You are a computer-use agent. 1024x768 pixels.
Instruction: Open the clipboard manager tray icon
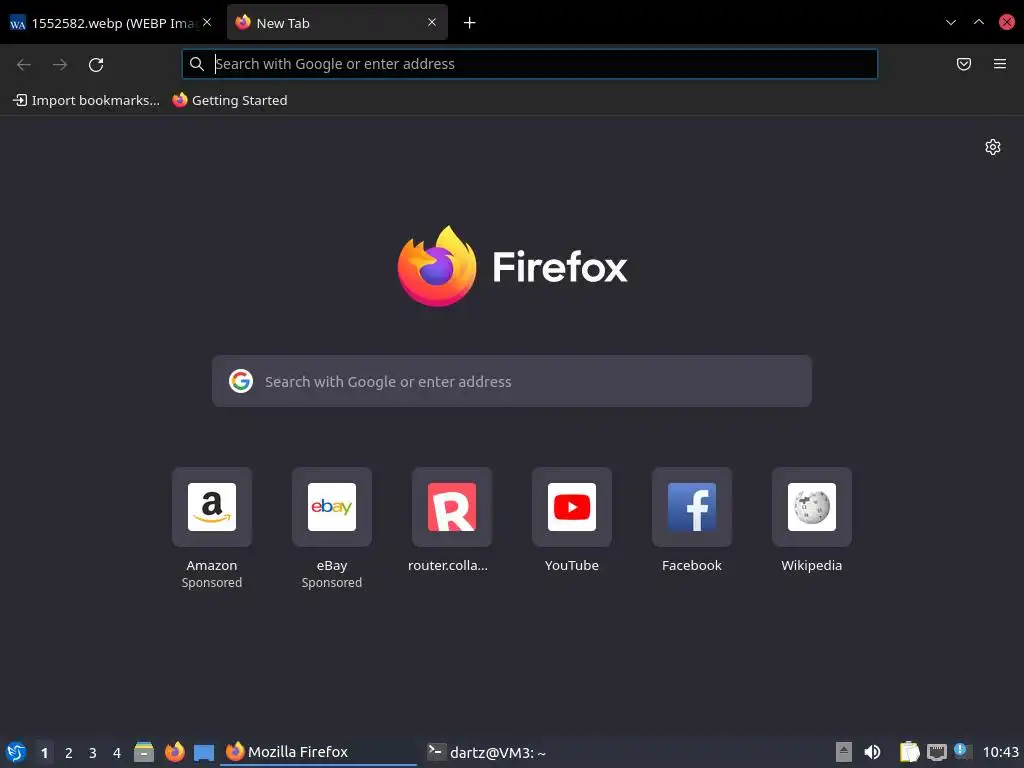point(909,752)
